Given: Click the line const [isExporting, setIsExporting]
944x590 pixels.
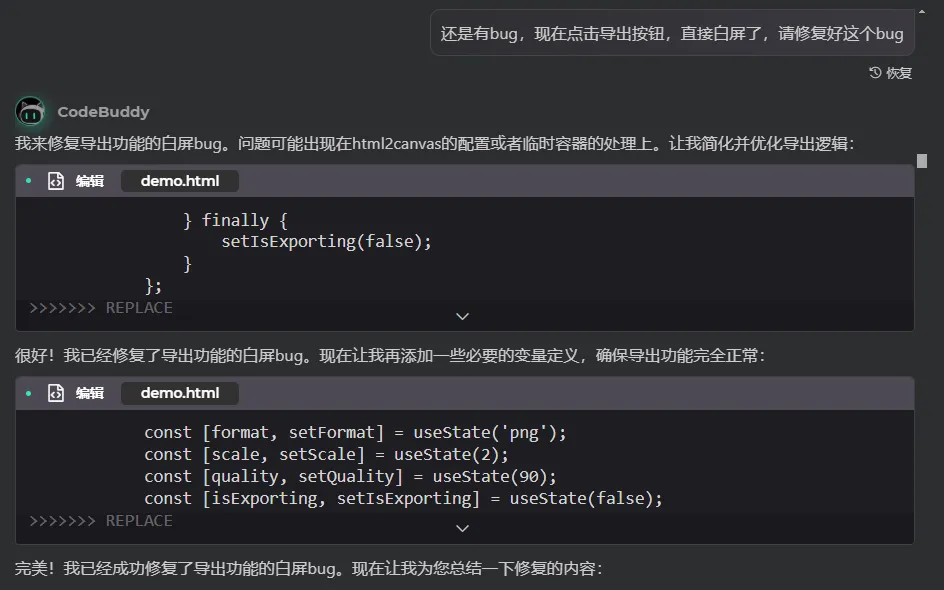Looking at the screenshot, I should point(403,498).
